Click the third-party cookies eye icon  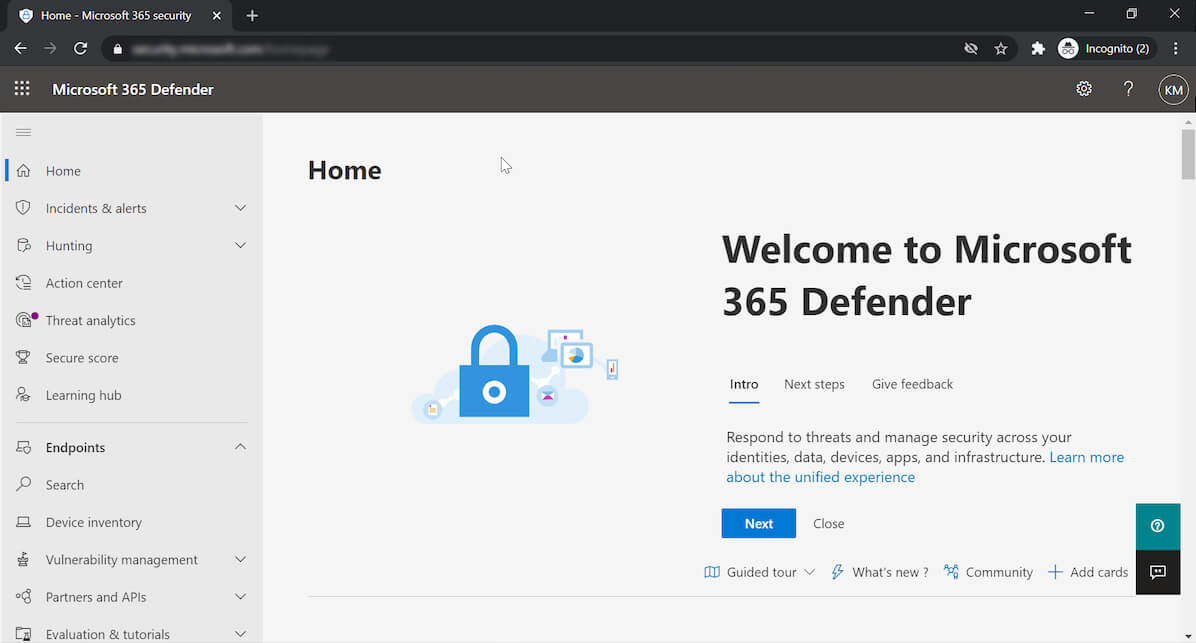tap(970, 49)
